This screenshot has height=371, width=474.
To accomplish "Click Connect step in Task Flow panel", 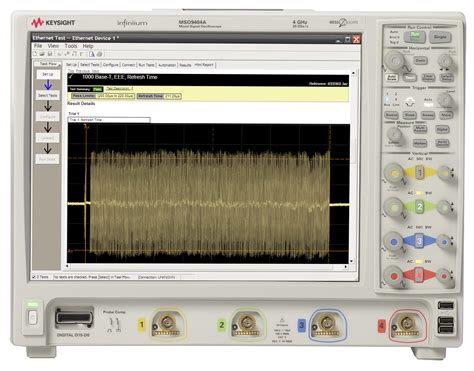I will coord(48,138).
